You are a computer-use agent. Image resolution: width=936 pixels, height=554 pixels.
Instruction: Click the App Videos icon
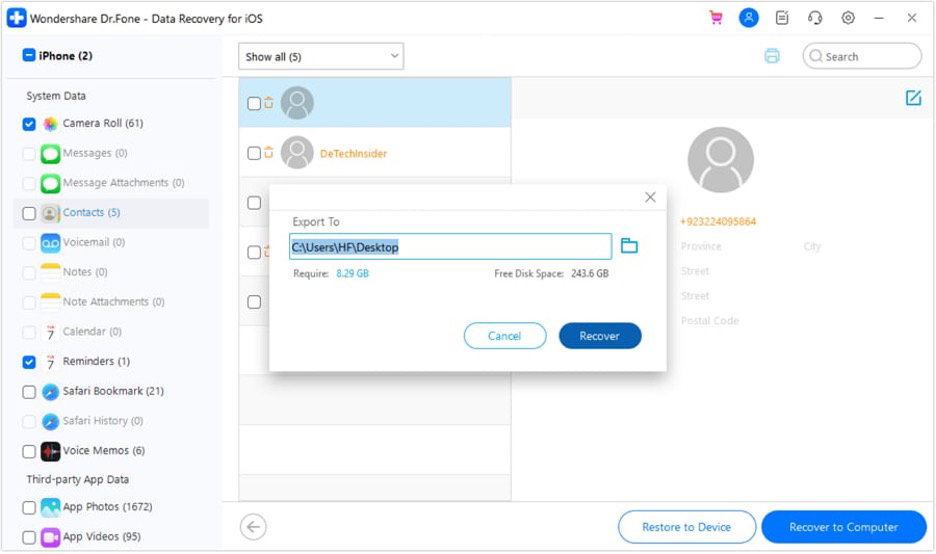coord(50,537)
